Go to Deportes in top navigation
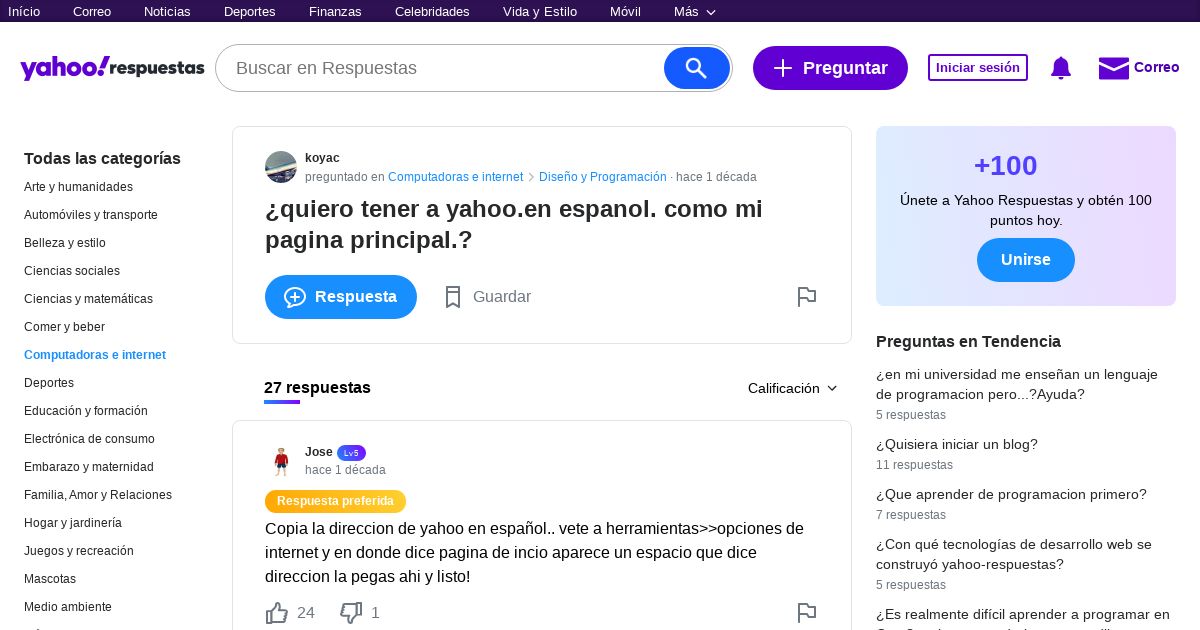Screen dimensions: 1200x630 click(250, 12)
